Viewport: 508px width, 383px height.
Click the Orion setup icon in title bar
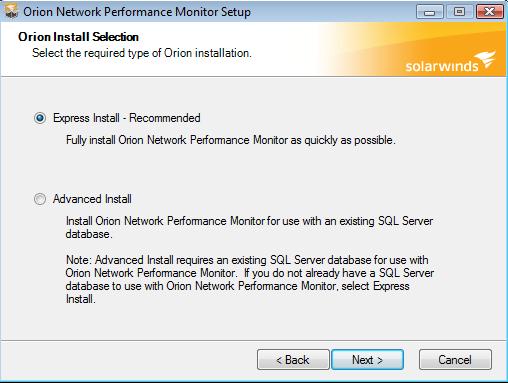11,11
